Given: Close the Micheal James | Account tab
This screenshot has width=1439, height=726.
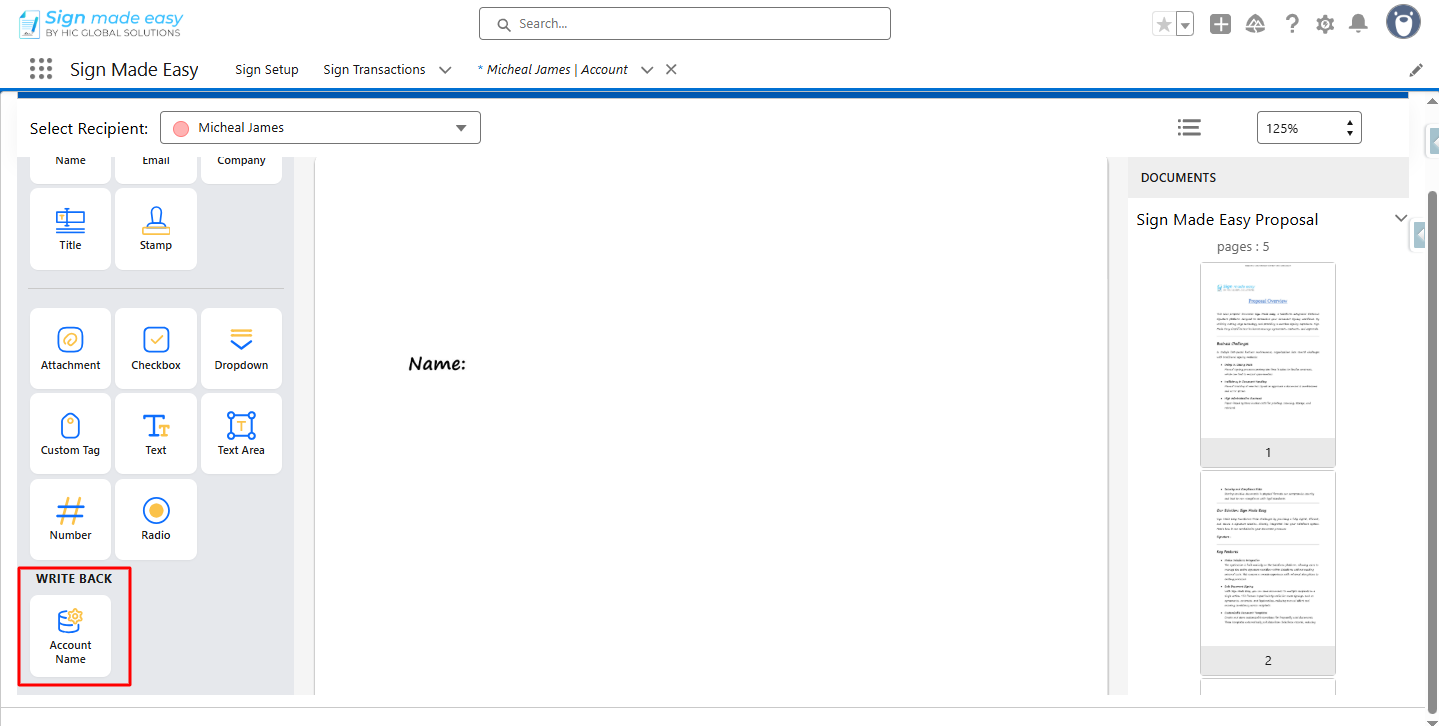Looking at the screenshot, I should click(671, 69).
